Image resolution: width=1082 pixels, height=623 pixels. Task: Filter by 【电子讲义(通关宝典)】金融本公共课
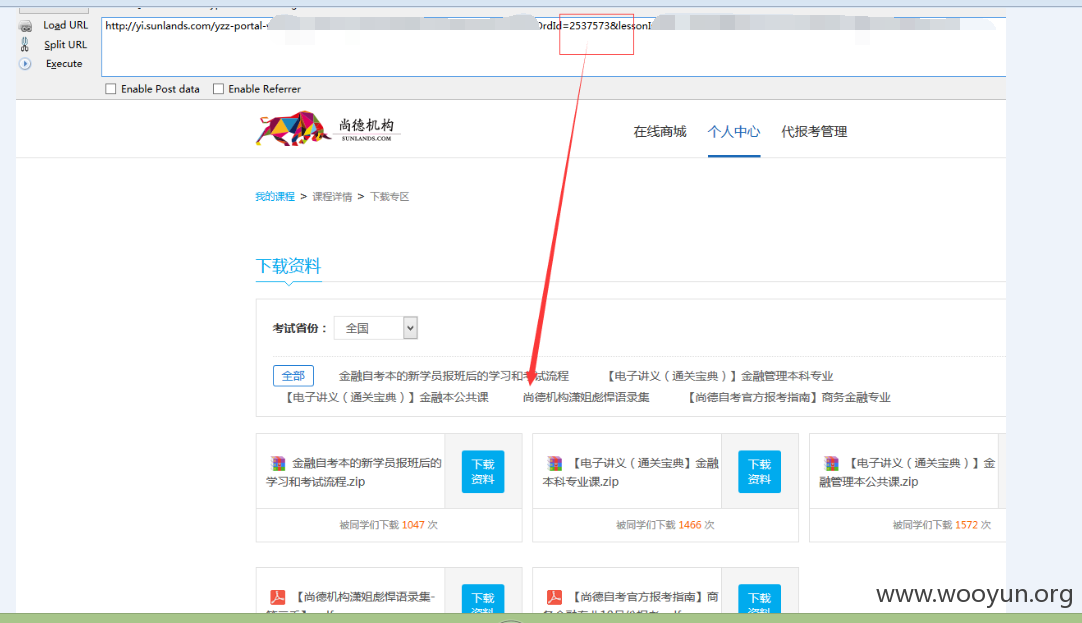coord(386,397)
